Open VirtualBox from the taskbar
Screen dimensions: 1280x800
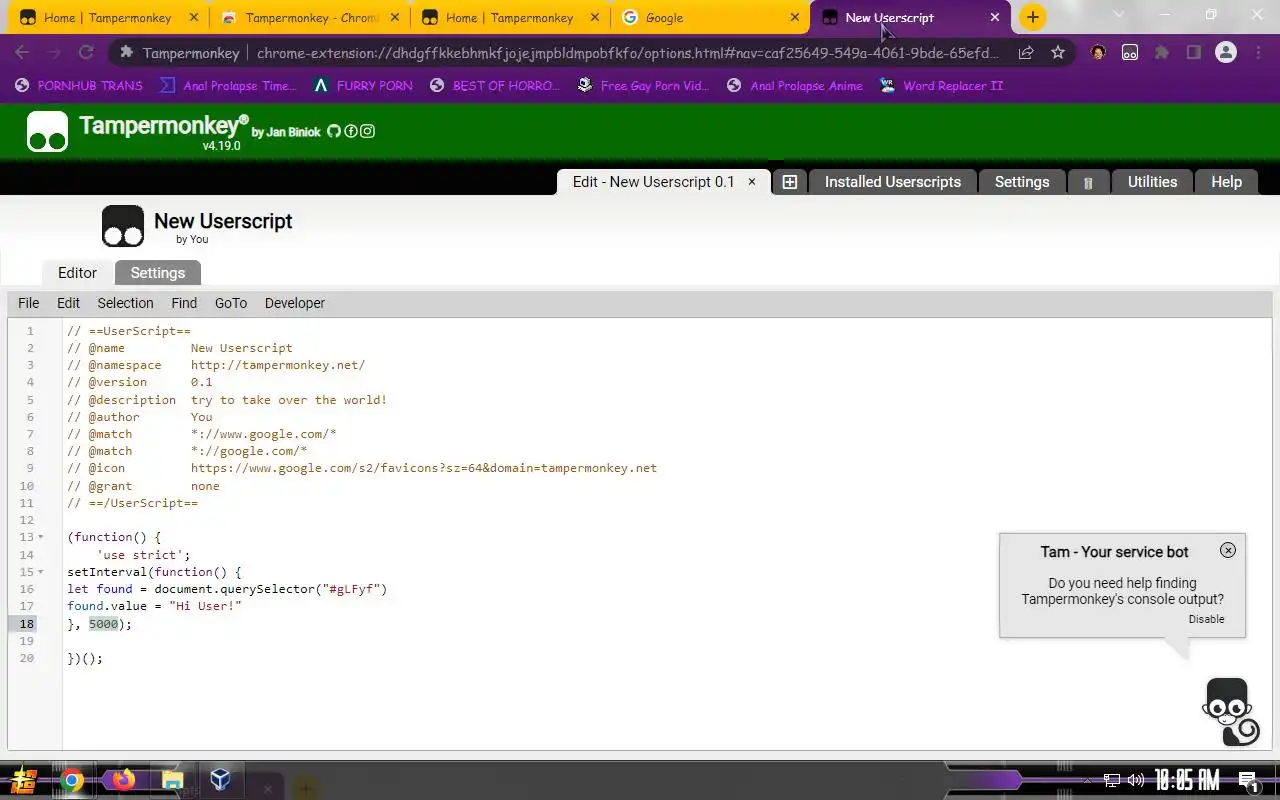click(x=221, y=780)
